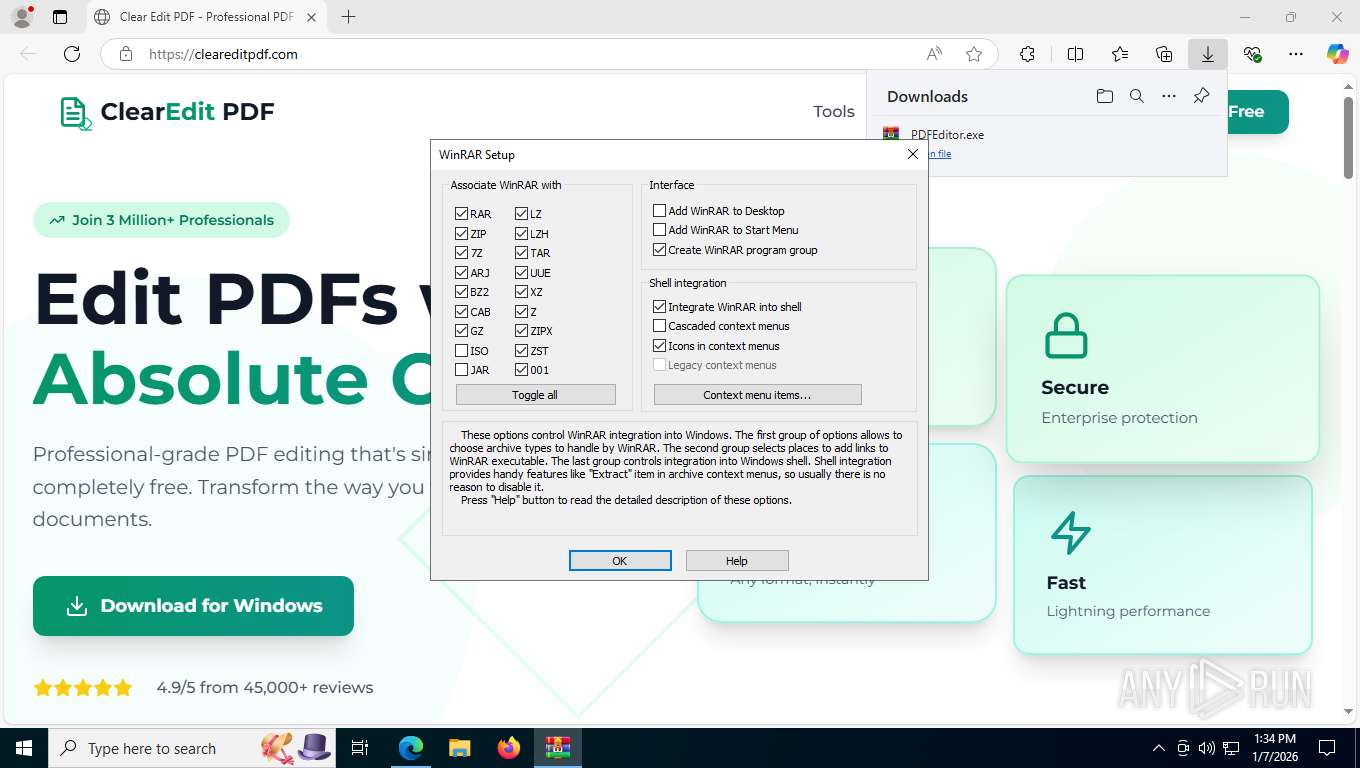Open a new browser tab
The width and height of the screenshot is (1360, 768).
[348, 17]
